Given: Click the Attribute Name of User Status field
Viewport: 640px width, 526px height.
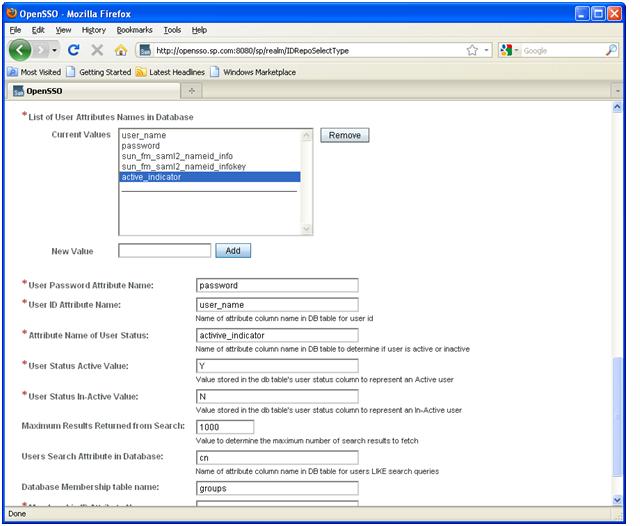Looking at the screenshot, I should (x=277, y=335).
